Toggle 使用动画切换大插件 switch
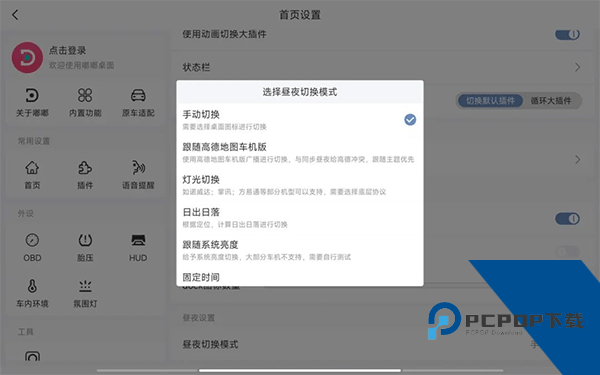 point(567,34)
